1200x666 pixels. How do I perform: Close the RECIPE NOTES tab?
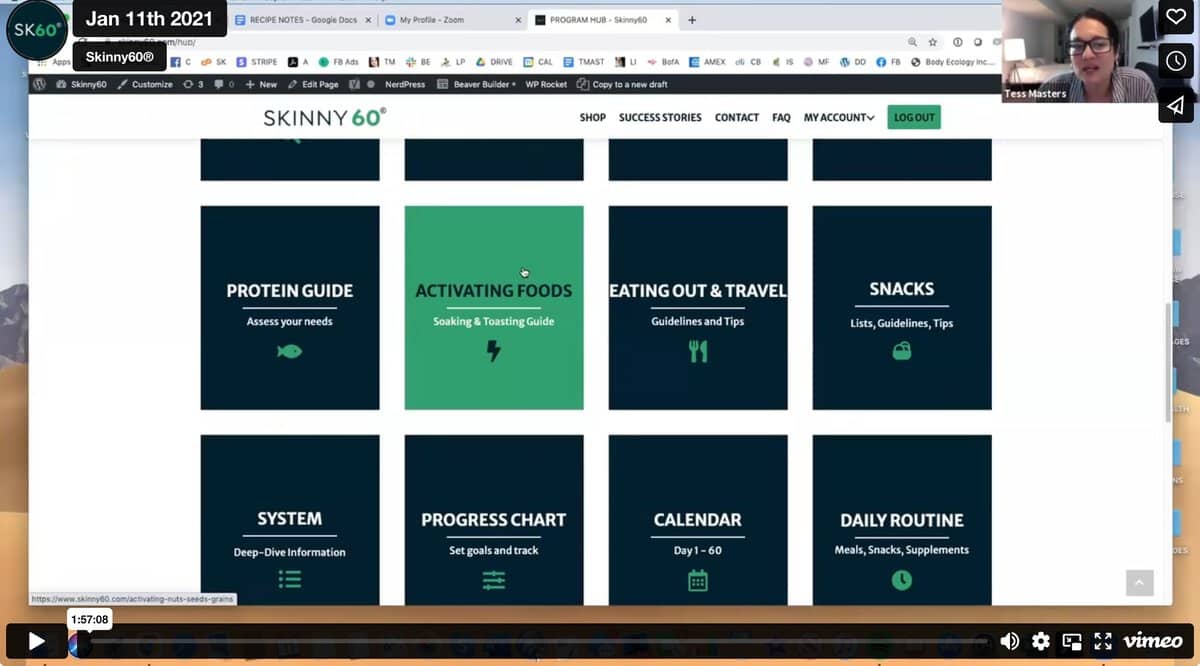tap(367, 20)
